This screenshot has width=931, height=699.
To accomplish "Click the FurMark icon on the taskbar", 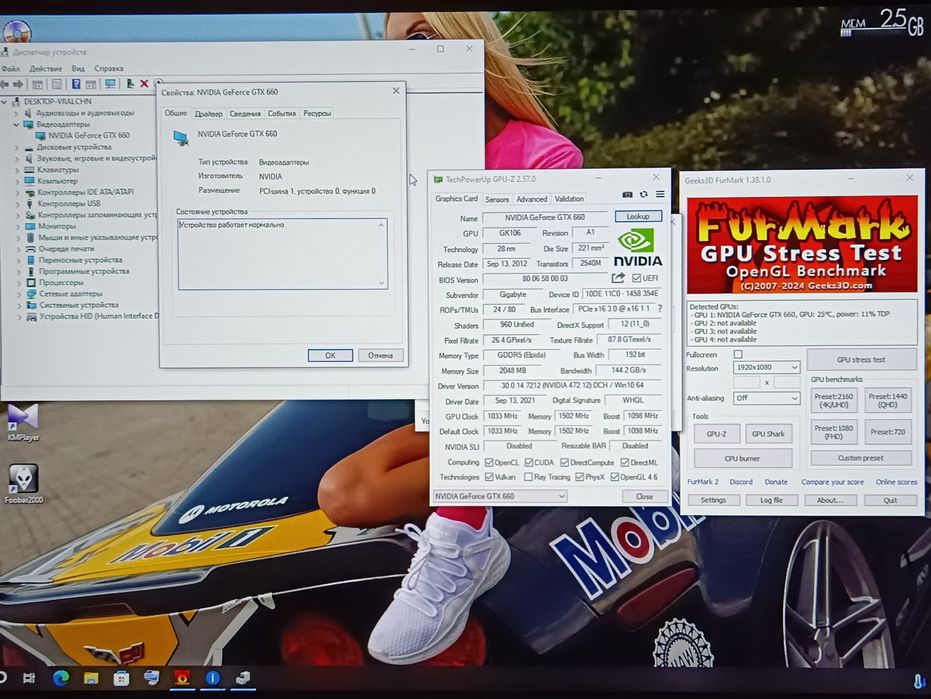I will pyautogui.click(x=182, y=678).
